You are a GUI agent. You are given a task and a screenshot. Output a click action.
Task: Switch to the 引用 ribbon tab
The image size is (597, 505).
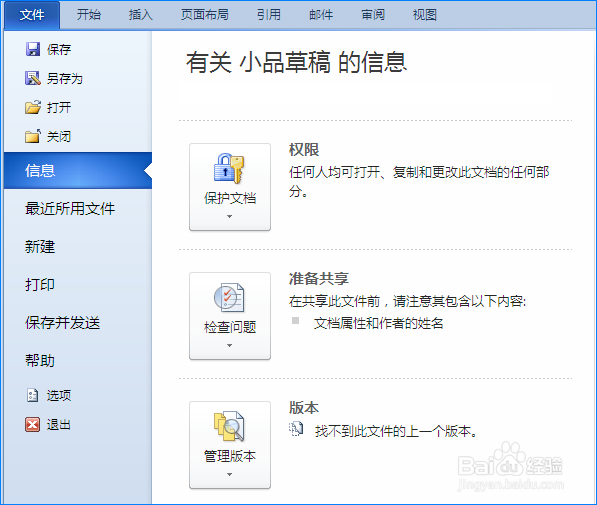coord(269,15)
